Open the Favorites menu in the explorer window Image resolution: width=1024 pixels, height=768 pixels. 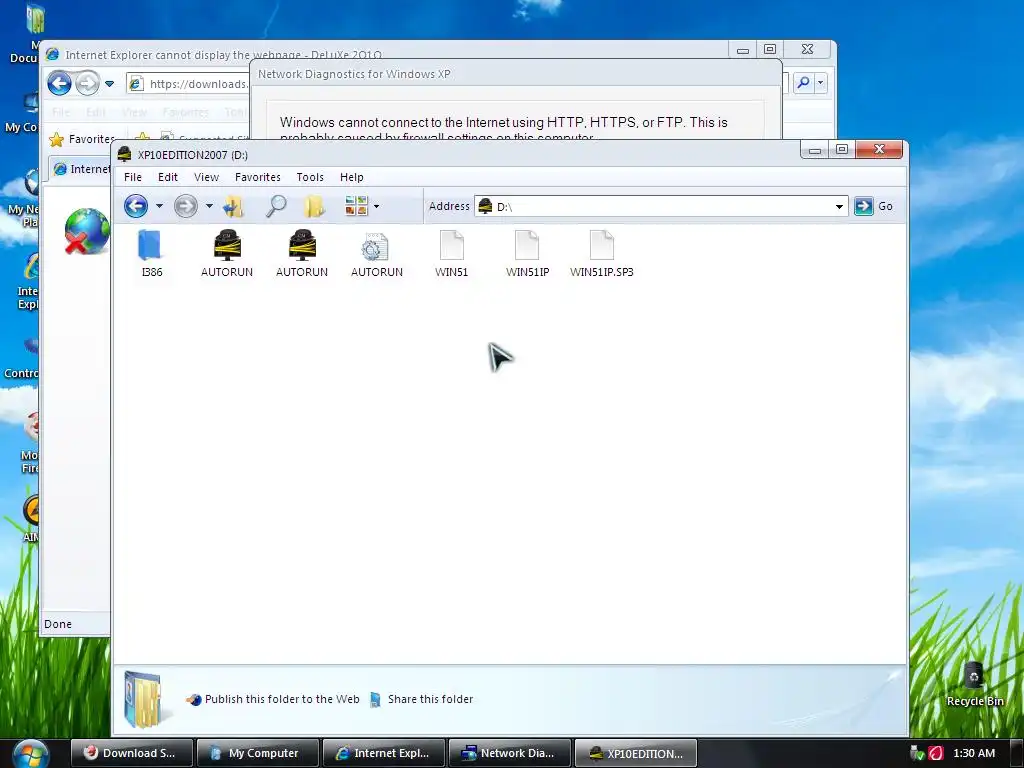coord(258,177)
